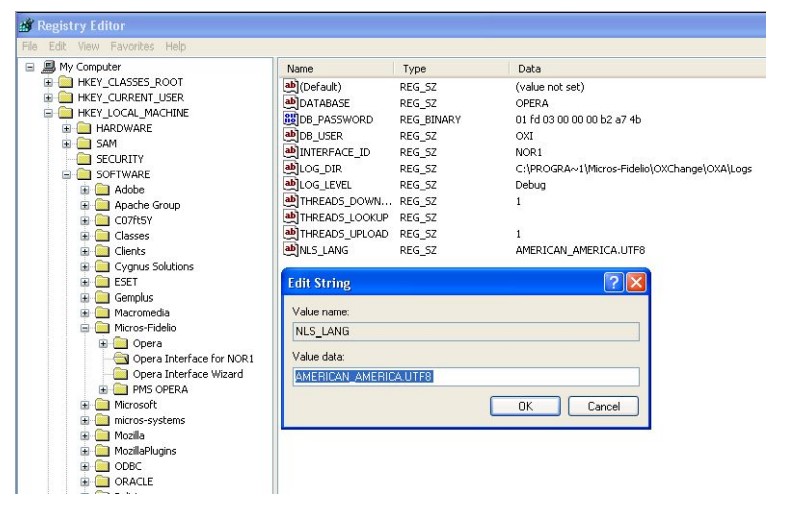Click the NLS_LANG string value icon
Image resolution: width=786 pixels, height=523 pixels.
click(x=291, y=249)
